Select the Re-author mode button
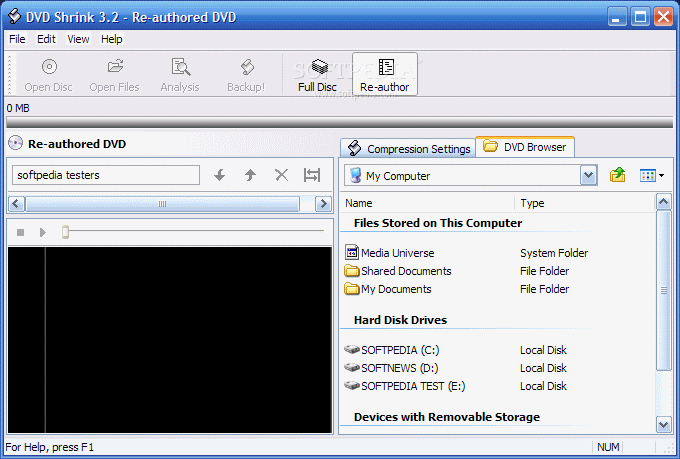Screen dimensions: 680x459 point(385,75)
